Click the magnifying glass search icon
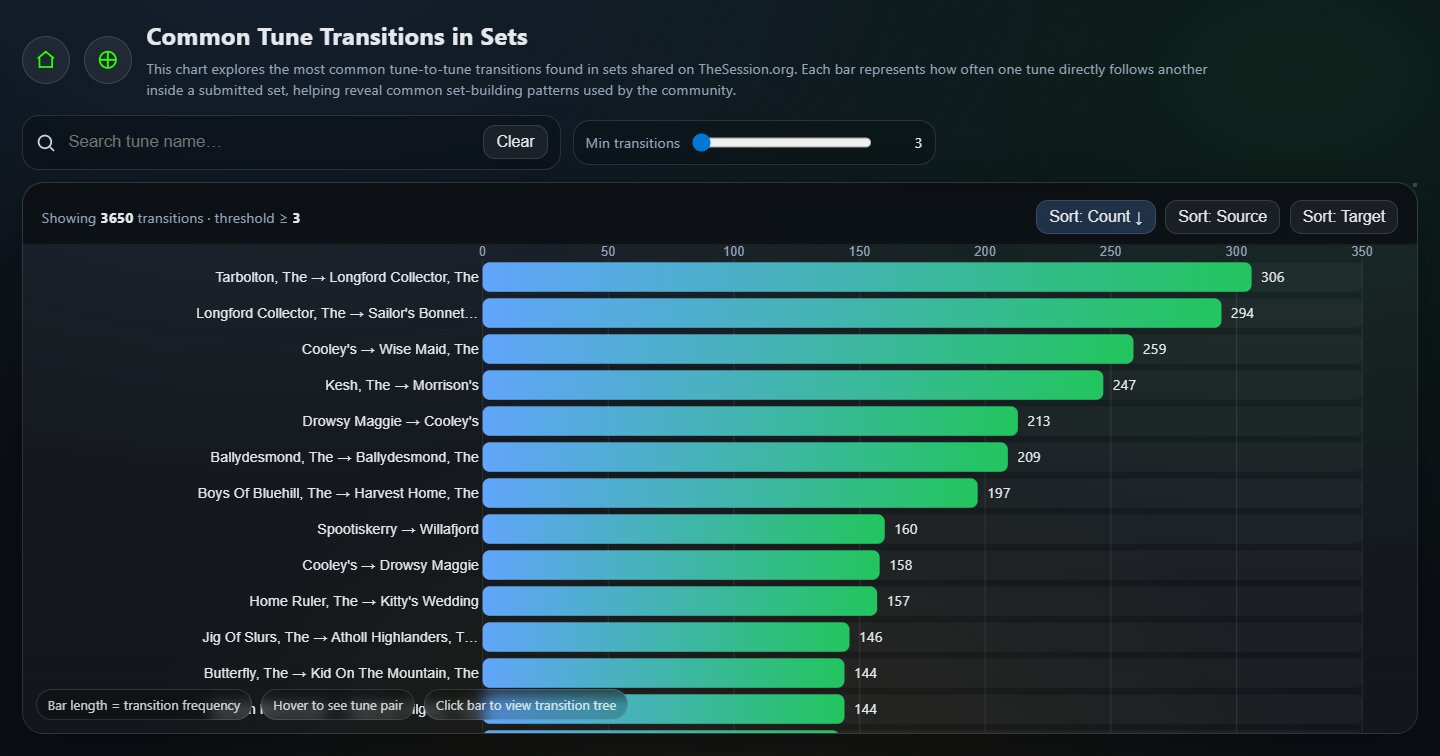This screenshot has height=756, width=1440. point(46,142)
